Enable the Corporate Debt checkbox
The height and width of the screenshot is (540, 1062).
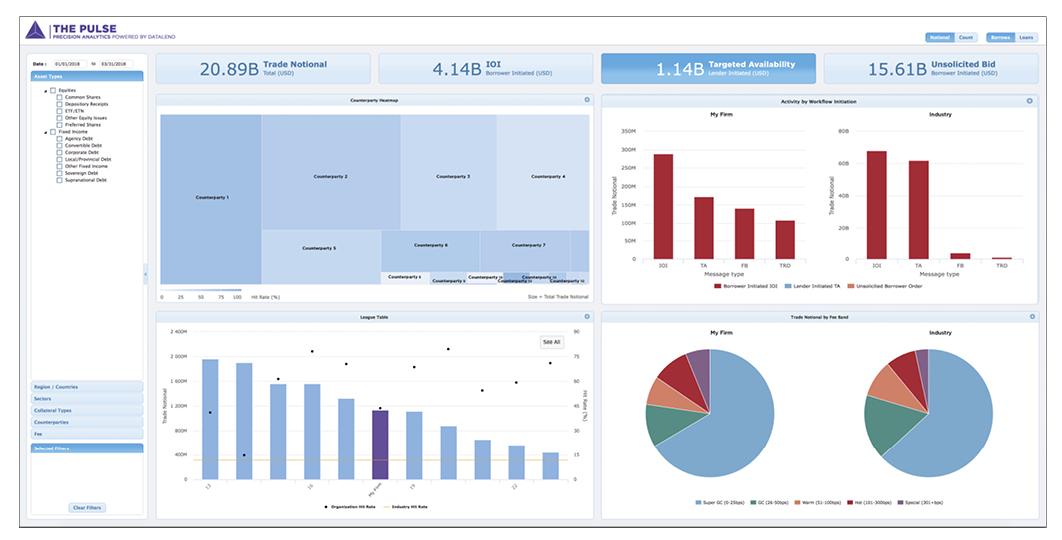pos(60,152)
